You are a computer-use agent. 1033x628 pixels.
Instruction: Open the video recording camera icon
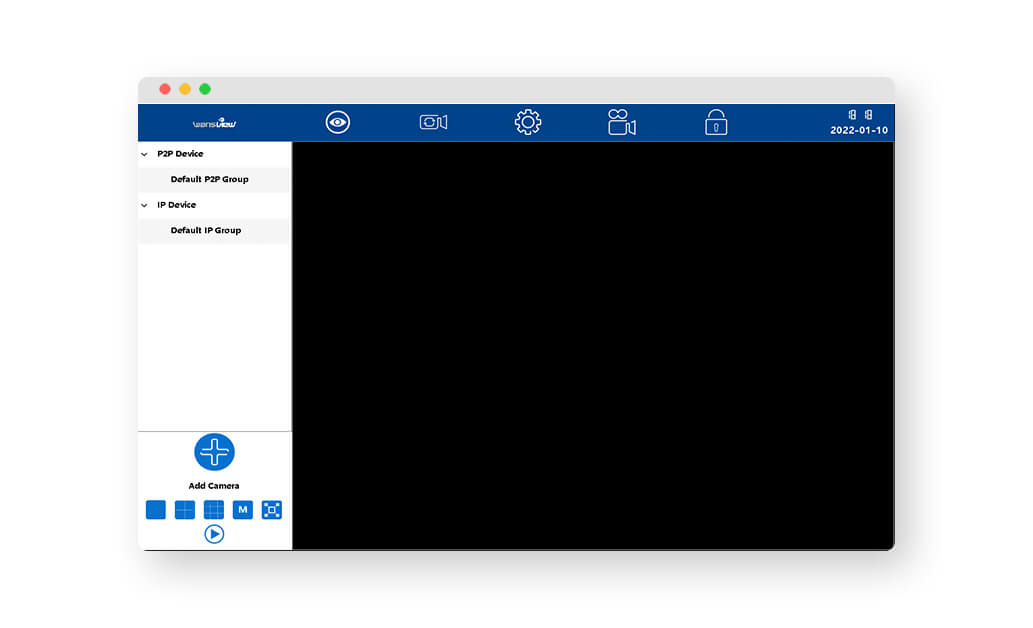621,122
